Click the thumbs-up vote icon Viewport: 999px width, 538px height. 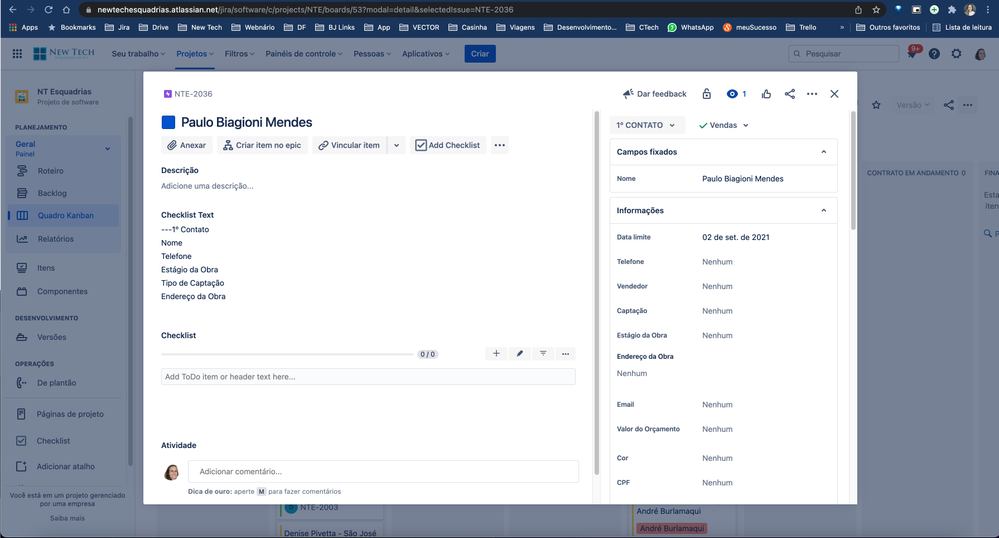tap(766, 94)
